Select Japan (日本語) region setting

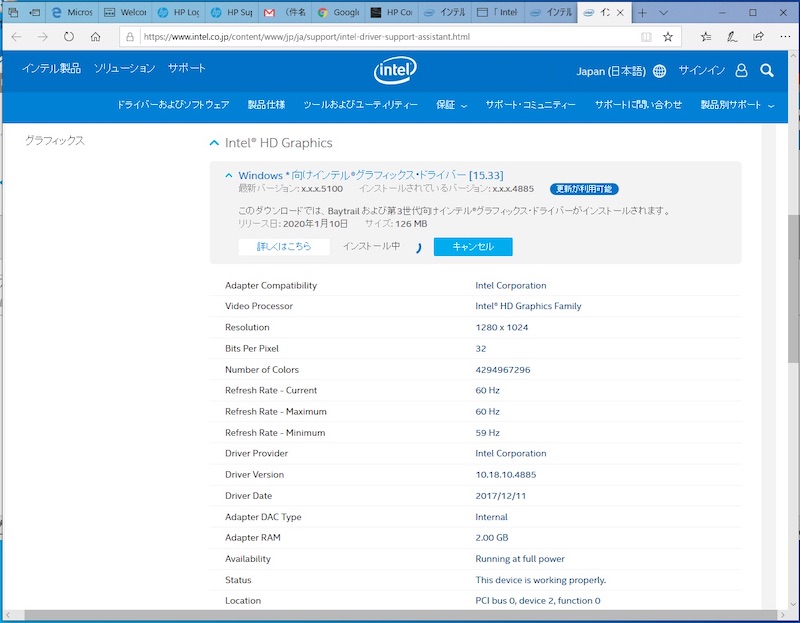(x=611, y=71)
